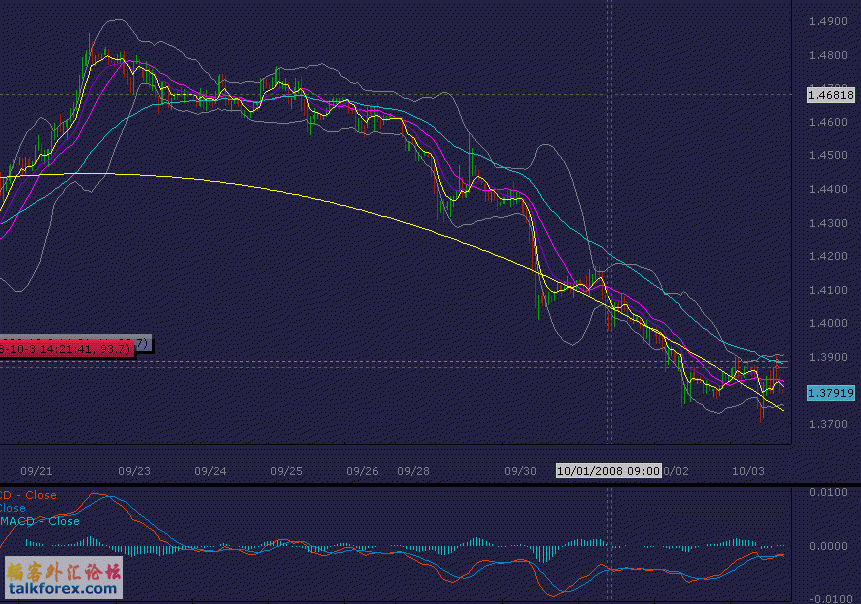Screen dimensions: 861x604
Task: Click the 09/28 date label
Action: point(413,471)
